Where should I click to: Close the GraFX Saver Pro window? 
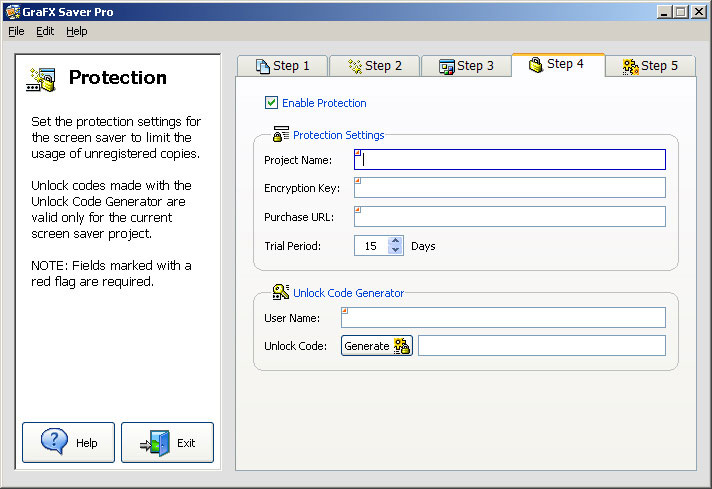click(x=698, y=12)
